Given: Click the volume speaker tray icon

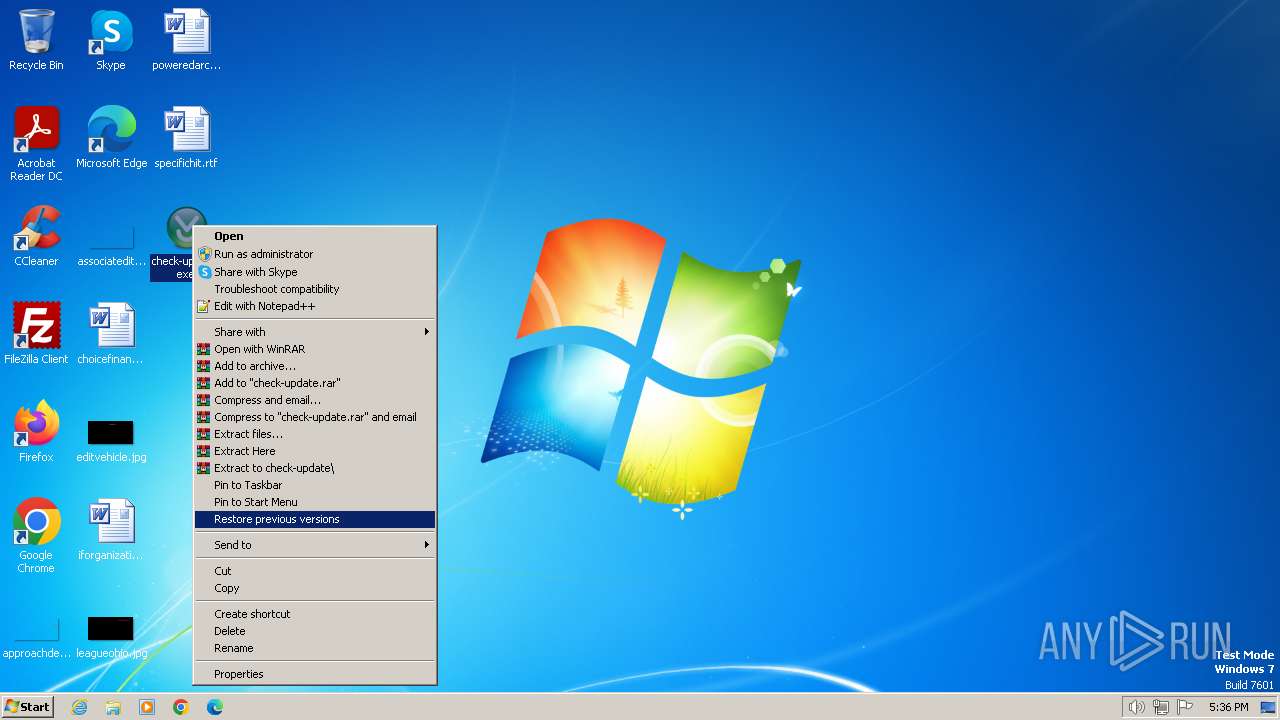Looking at the screenshot, I should coord(1137,707).
